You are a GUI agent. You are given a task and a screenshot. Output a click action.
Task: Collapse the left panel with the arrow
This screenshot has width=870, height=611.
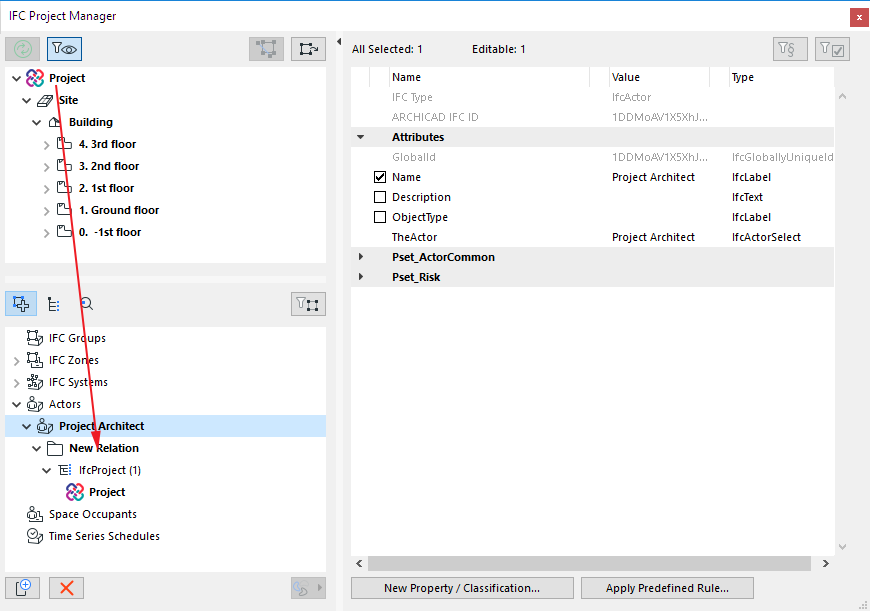(338, 42)
